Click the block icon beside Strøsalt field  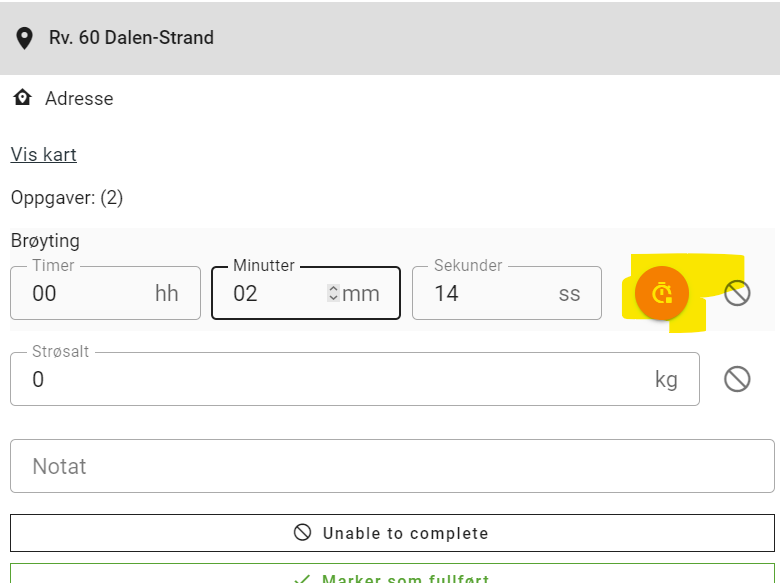click(737, 379)
